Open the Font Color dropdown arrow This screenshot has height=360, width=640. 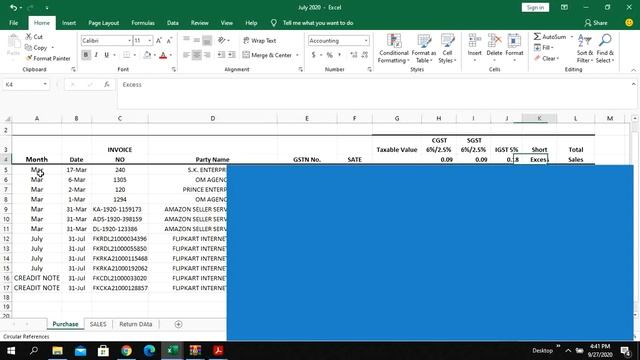point(171,55)
